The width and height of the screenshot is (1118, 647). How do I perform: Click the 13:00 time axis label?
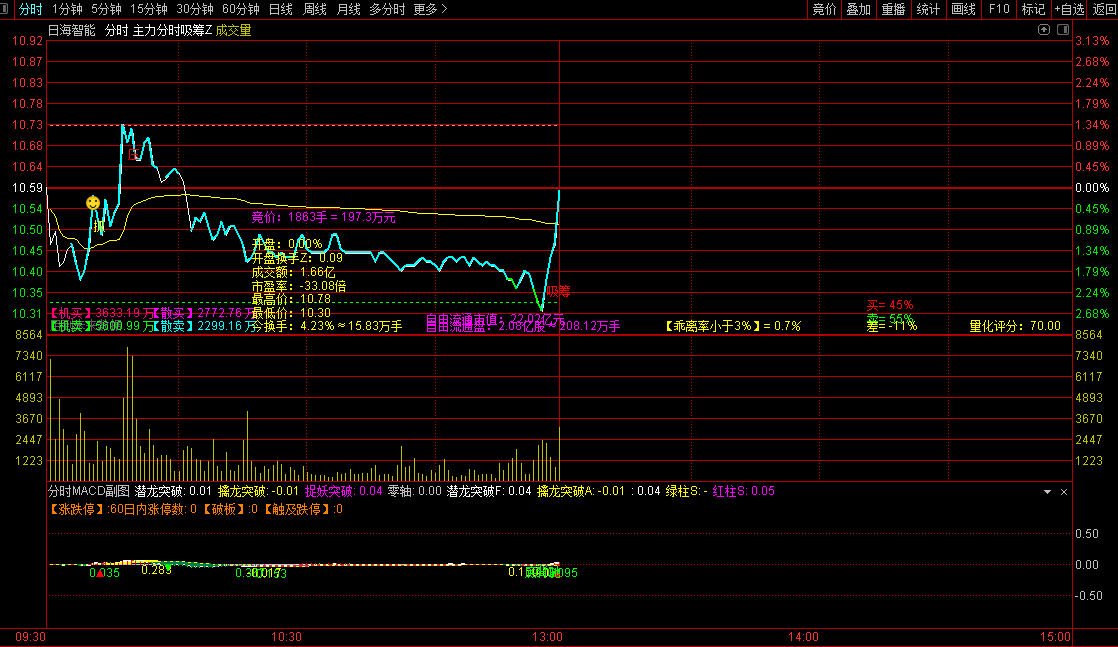547,636
